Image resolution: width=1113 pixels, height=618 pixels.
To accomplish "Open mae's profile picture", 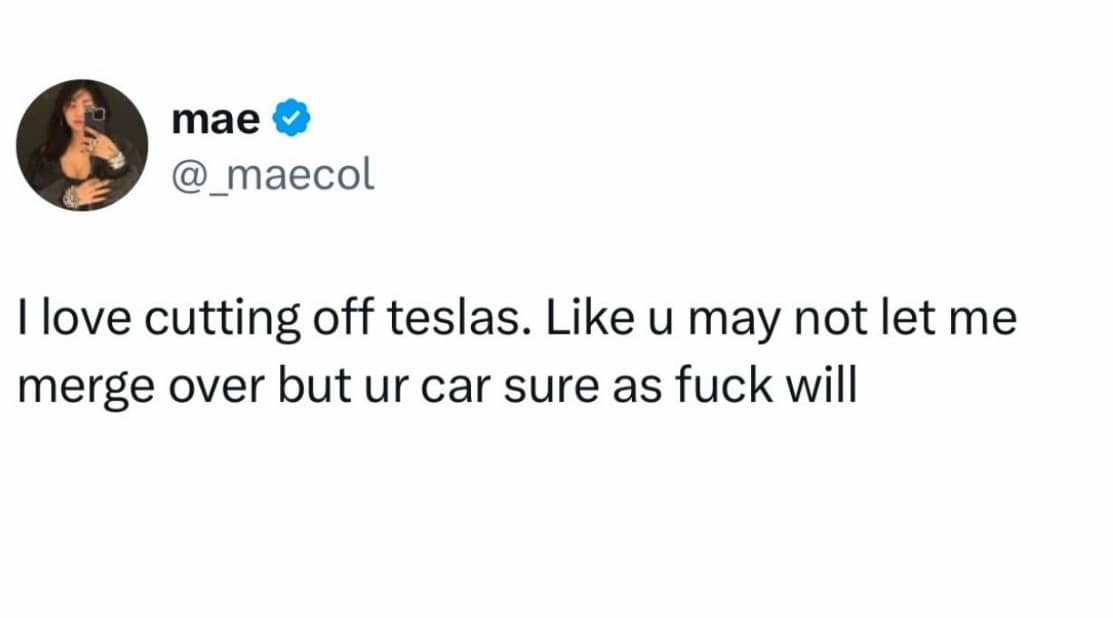I will (x=83, y=145).
